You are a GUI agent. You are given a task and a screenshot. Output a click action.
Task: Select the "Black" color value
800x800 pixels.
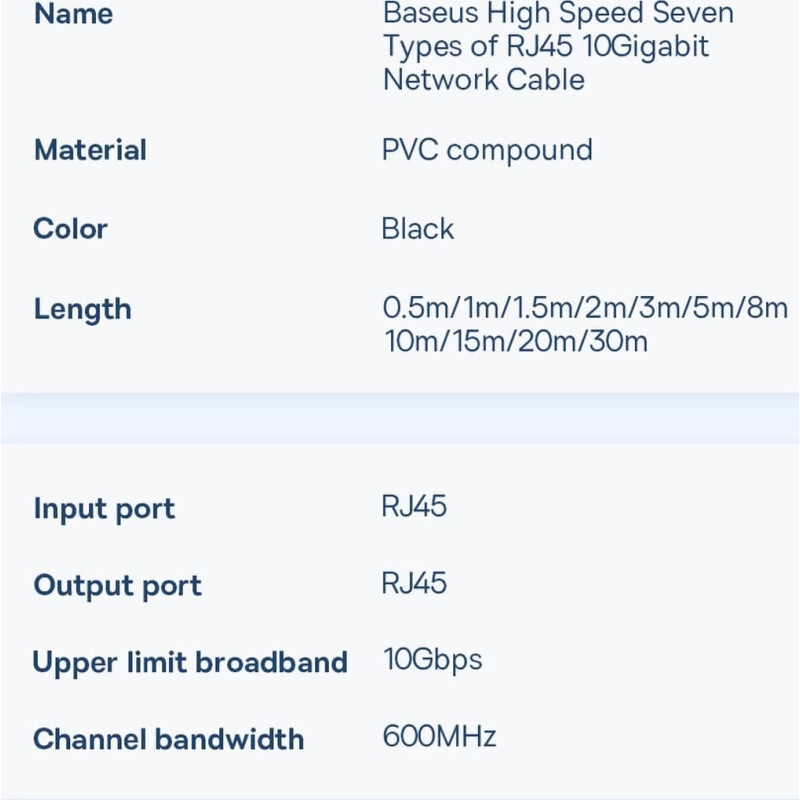pos(418,228)
